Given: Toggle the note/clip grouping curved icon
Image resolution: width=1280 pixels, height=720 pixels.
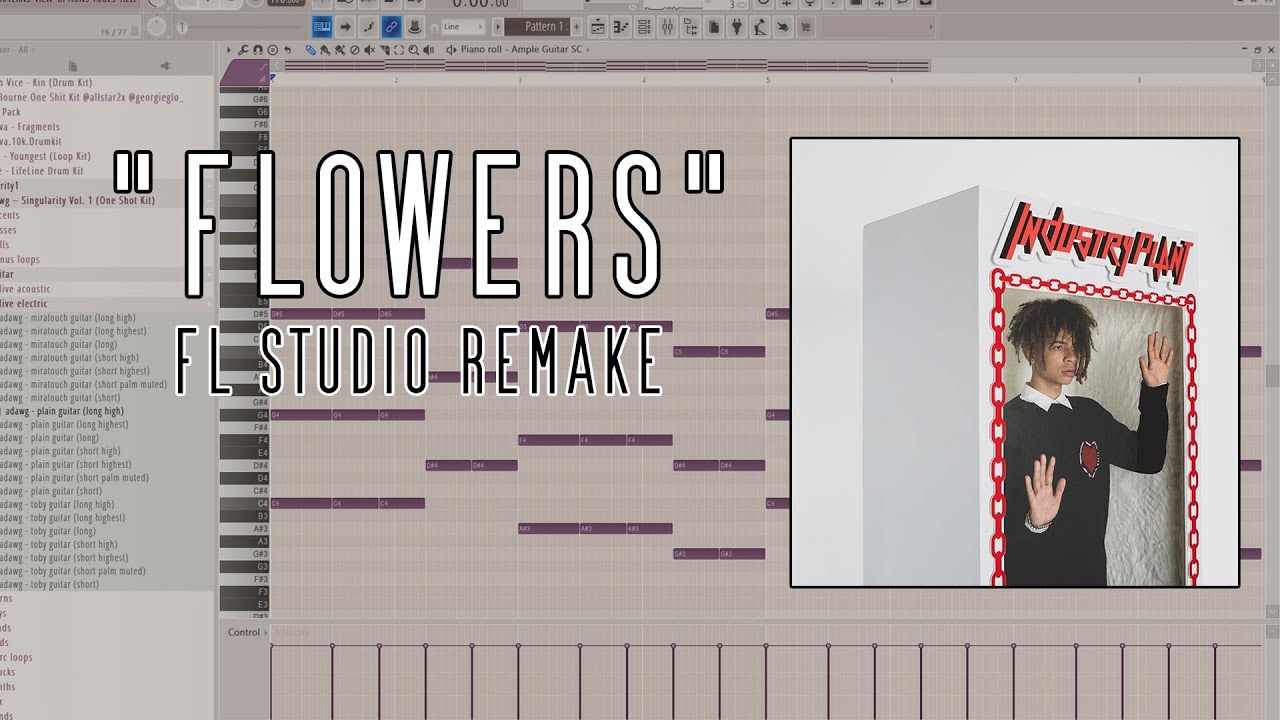Looking at the screenshot, I should click(x=369, y=26).
